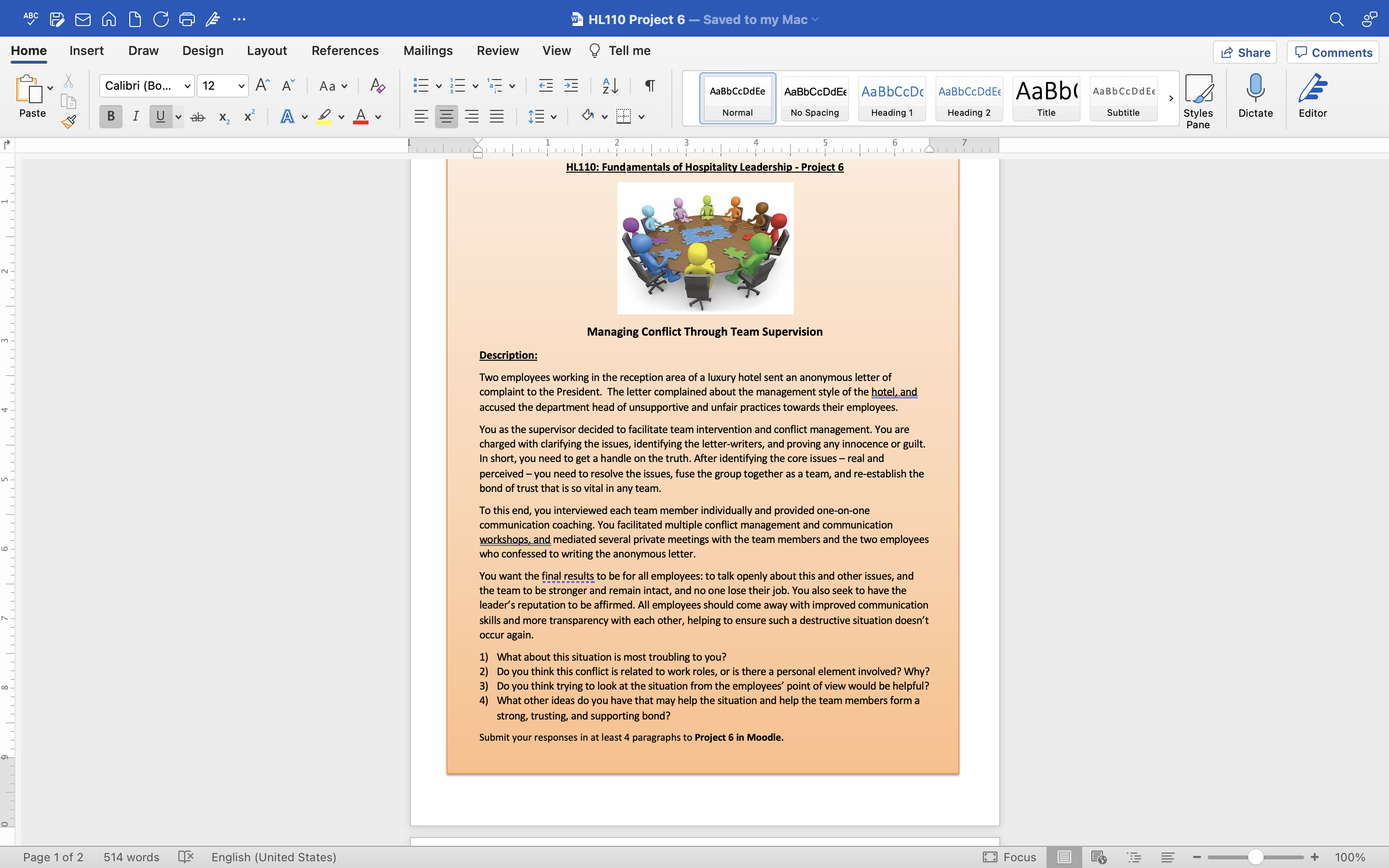Open the Dictate microphone tool
This screenshot has width=1389, height=868.
[1255, 96]
